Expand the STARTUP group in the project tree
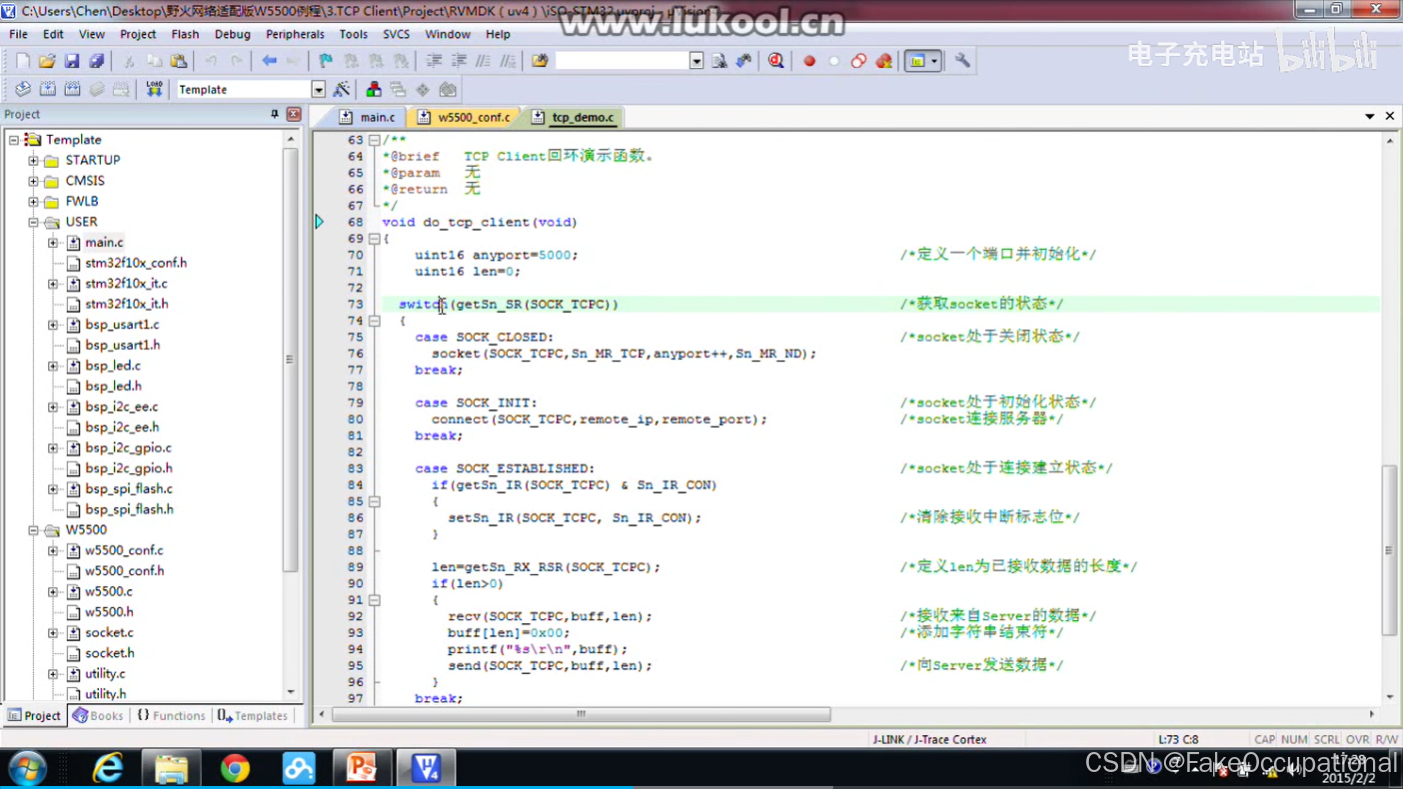Screen dimensions: 1403x789 pos(33,160)
